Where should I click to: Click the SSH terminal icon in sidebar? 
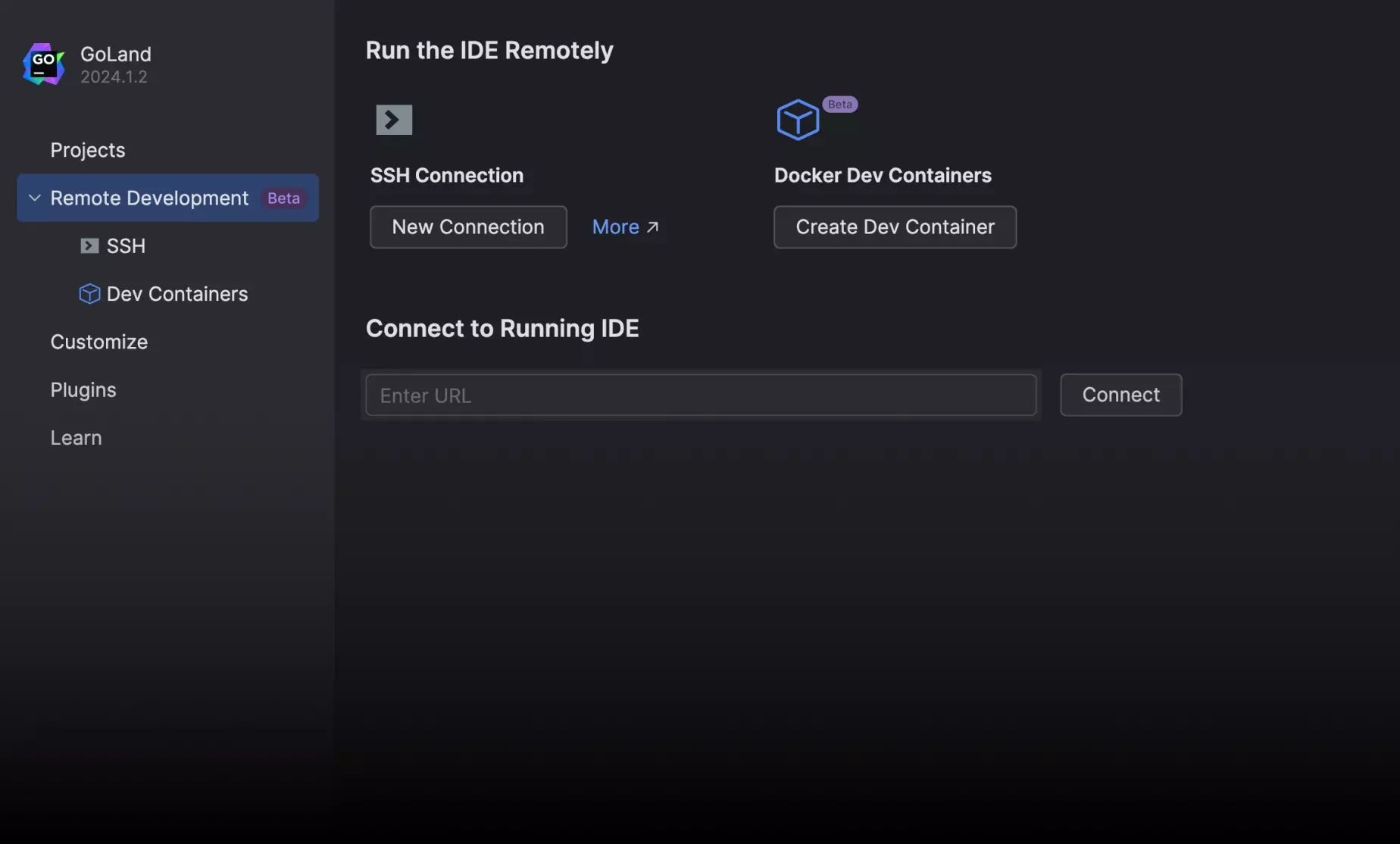[x=89, y=245]
